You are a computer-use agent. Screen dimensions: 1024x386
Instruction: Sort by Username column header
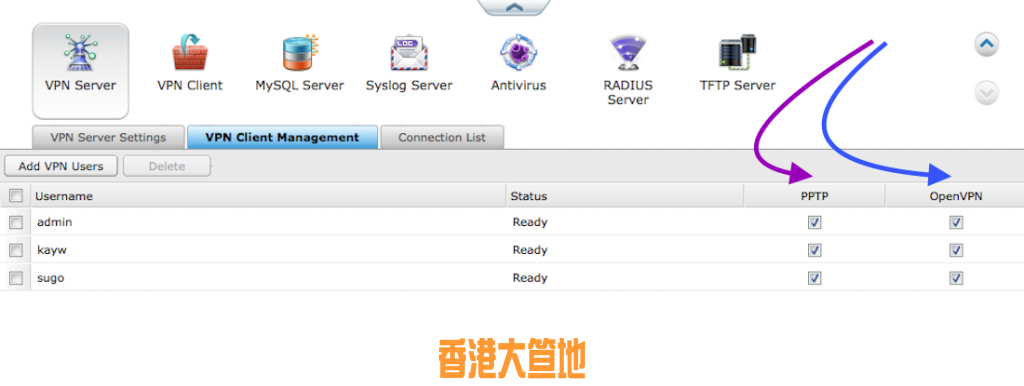click(268, 196)
